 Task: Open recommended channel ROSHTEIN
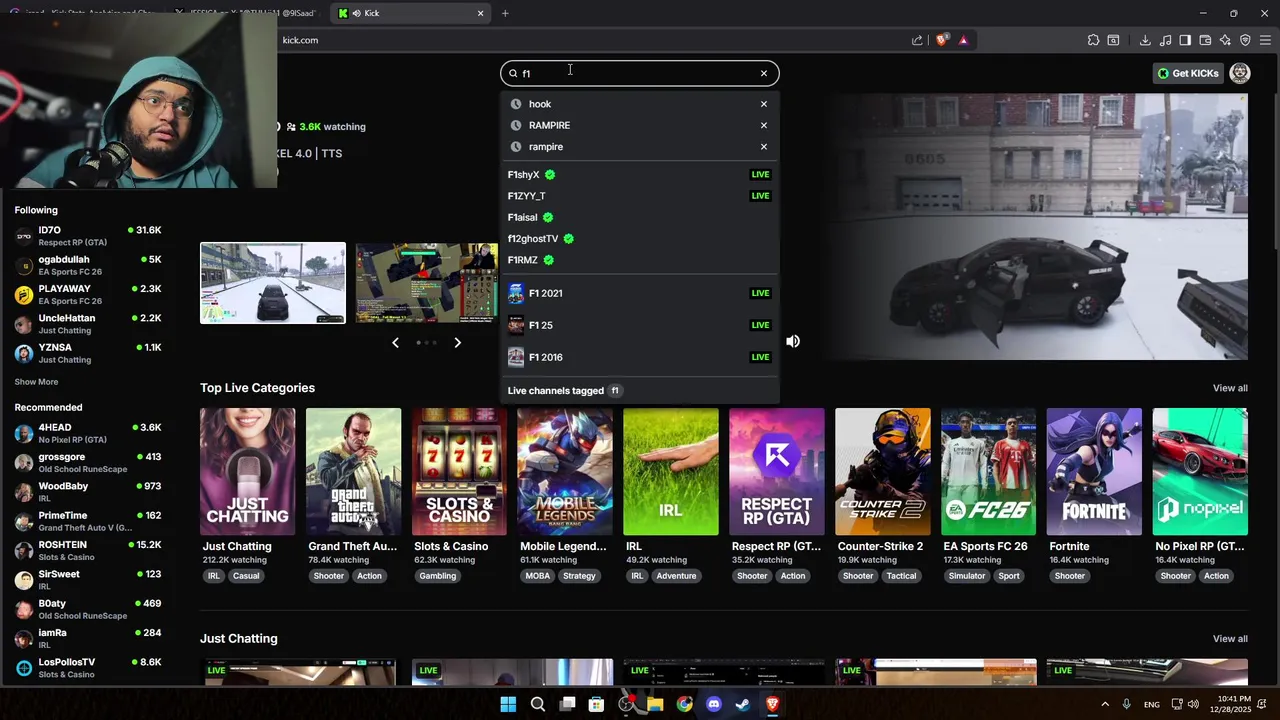pyautogui.click(x=88, y=550)
